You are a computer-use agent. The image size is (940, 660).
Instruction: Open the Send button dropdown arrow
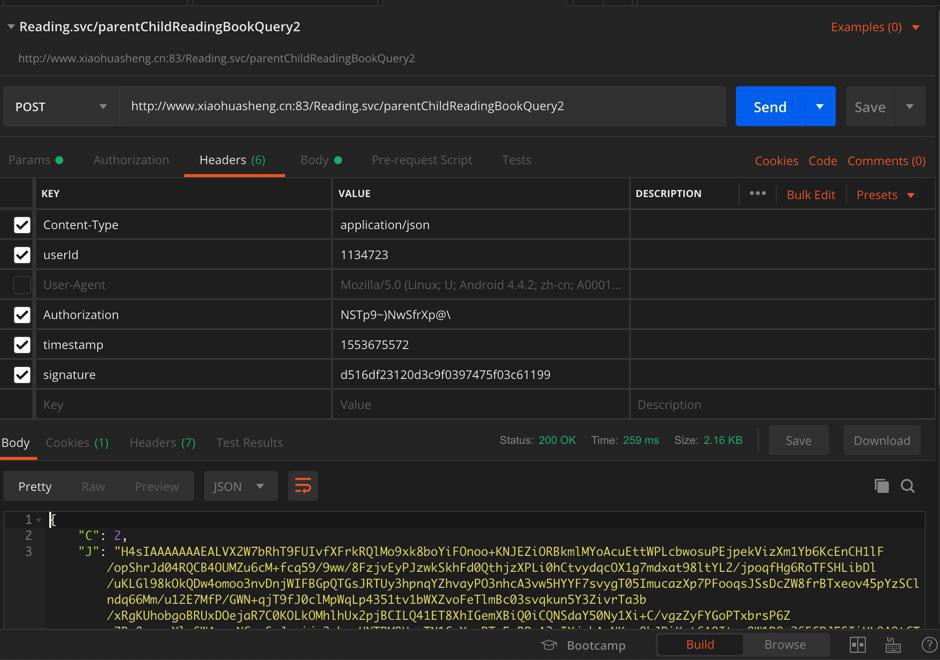820,106
